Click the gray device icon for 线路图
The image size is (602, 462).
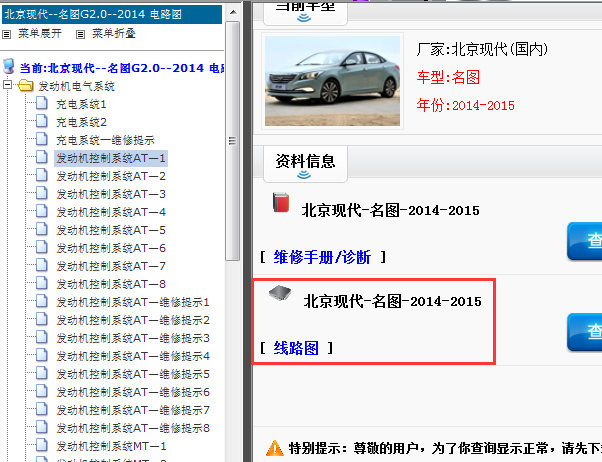[280, 293]
